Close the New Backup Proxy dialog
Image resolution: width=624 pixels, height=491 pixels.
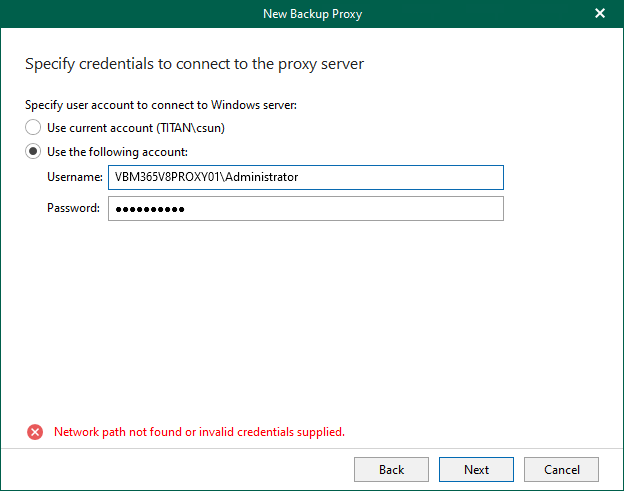pyautogui.click(x=600, y=13)
